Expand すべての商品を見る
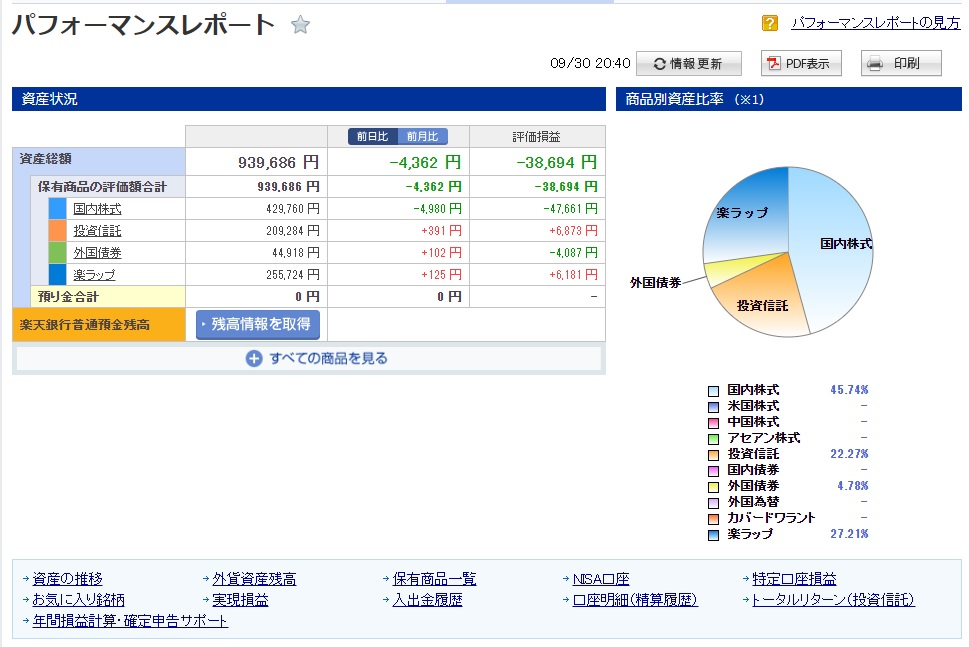Image resolution: width=969 pixels, height=647 pixels. tap(308, 358)
